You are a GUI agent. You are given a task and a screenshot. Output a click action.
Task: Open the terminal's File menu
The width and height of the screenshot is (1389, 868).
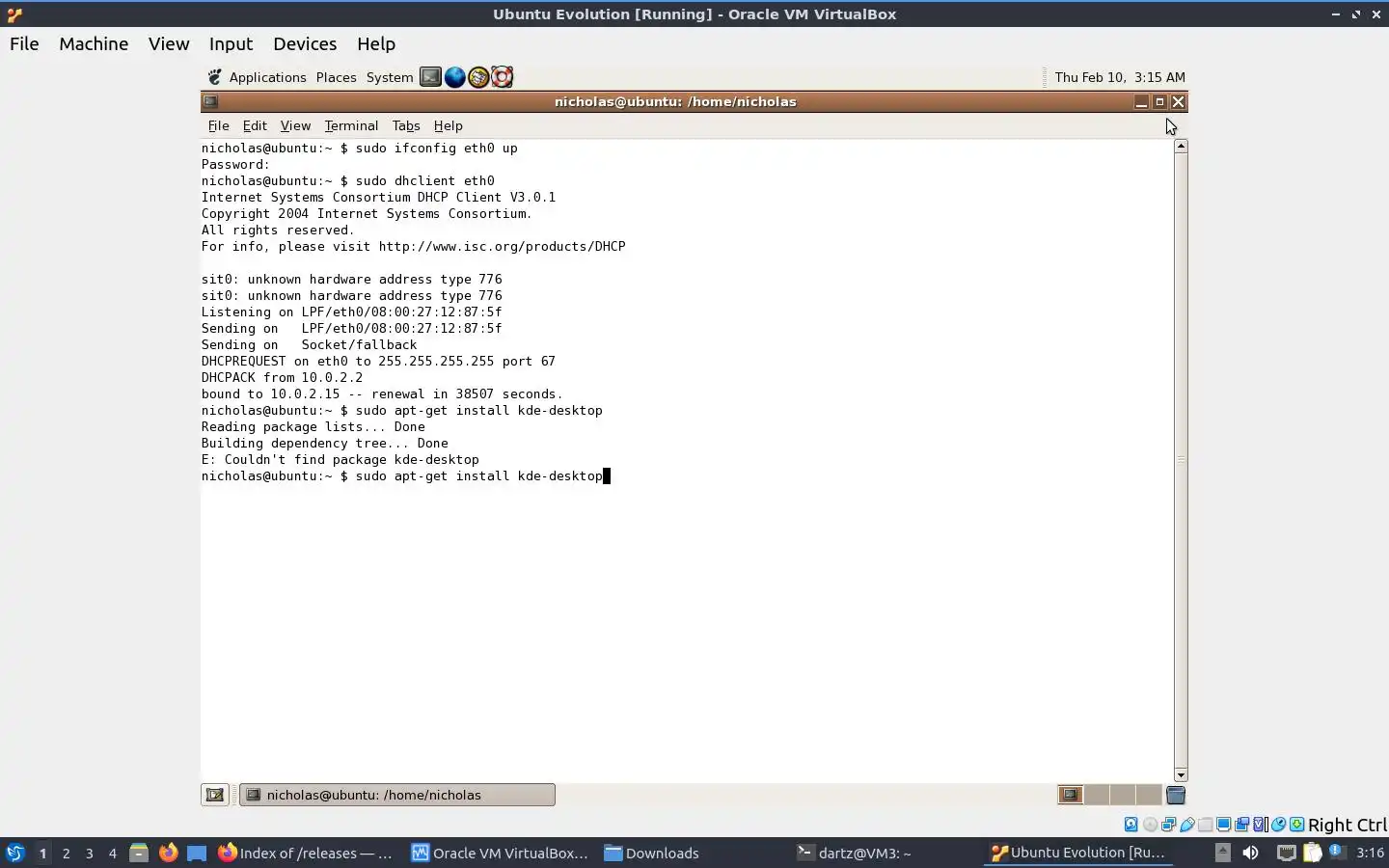pyautogui.click(x=219, y=125)
